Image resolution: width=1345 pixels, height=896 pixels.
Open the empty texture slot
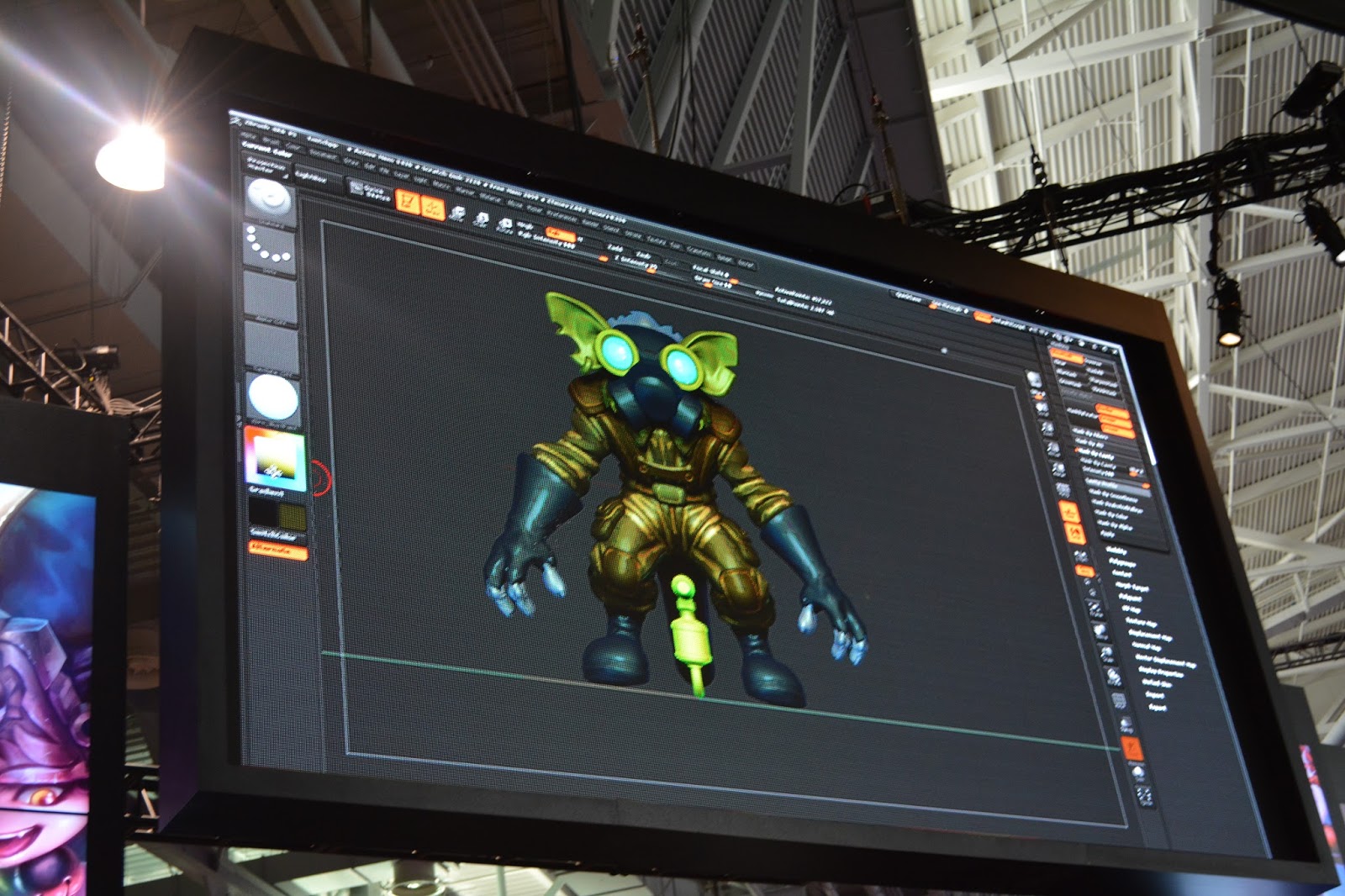pos(271,345)
